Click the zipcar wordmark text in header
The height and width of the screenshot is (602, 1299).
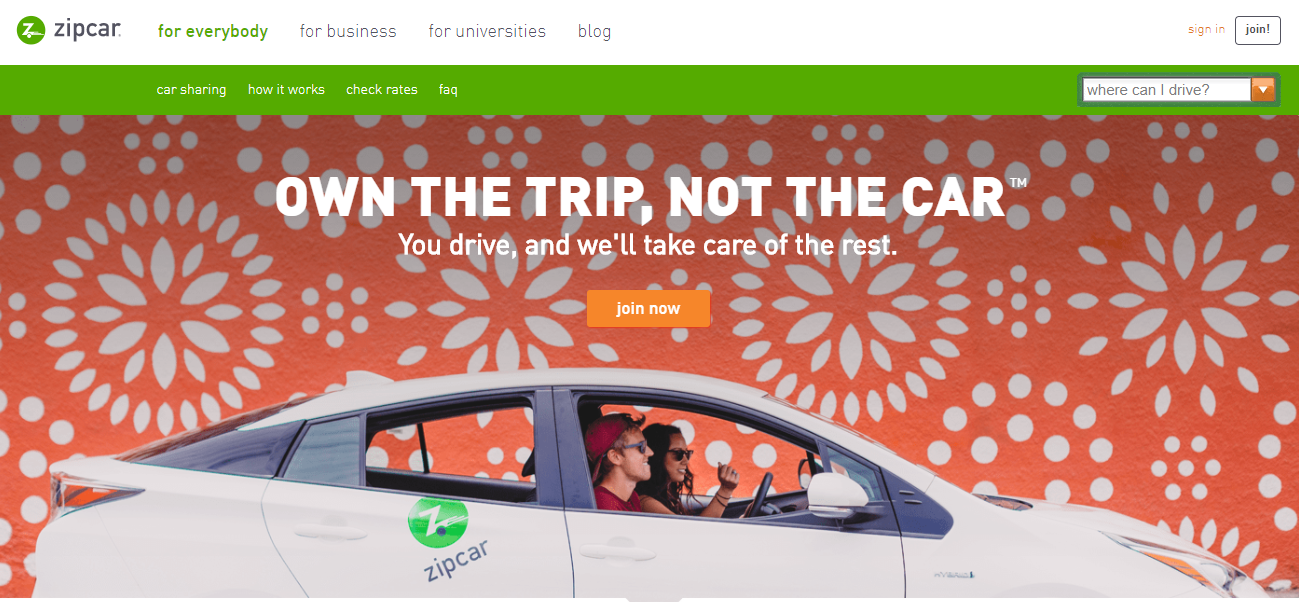87,31
